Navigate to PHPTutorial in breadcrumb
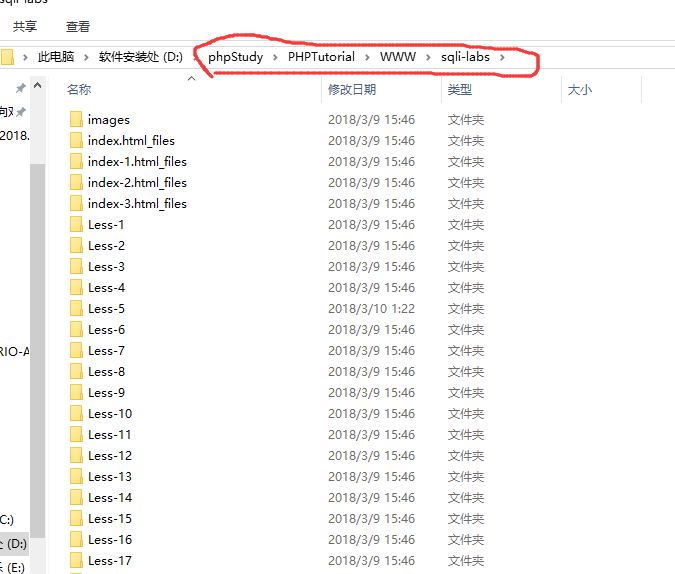This screenshot has width=675, height=574. tap(321, 57)
